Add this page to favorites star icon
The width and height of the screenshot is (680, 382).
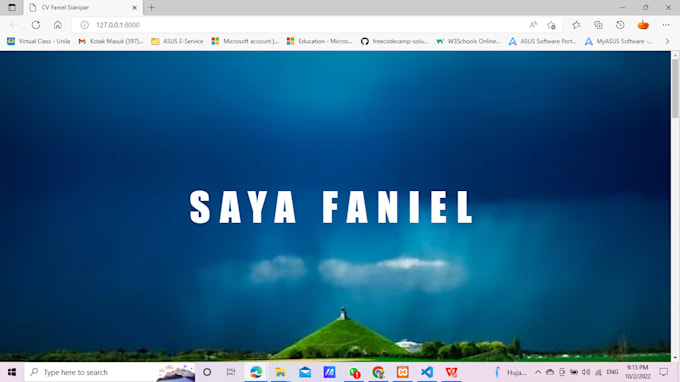[551, 25]
